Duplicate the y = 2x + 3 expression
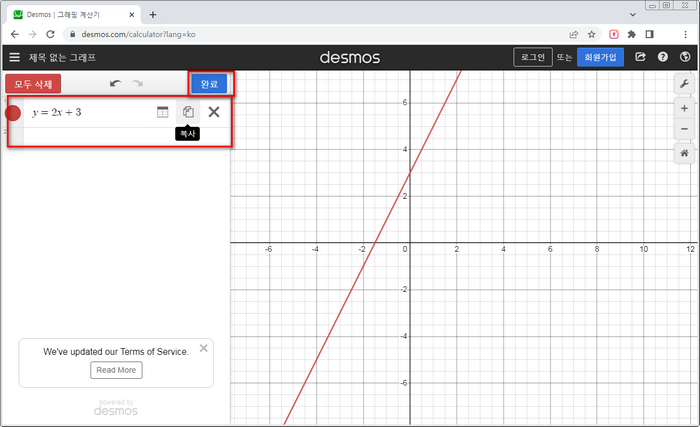The width and height of the screenshot is (700, 427). (x=188, y=112)
